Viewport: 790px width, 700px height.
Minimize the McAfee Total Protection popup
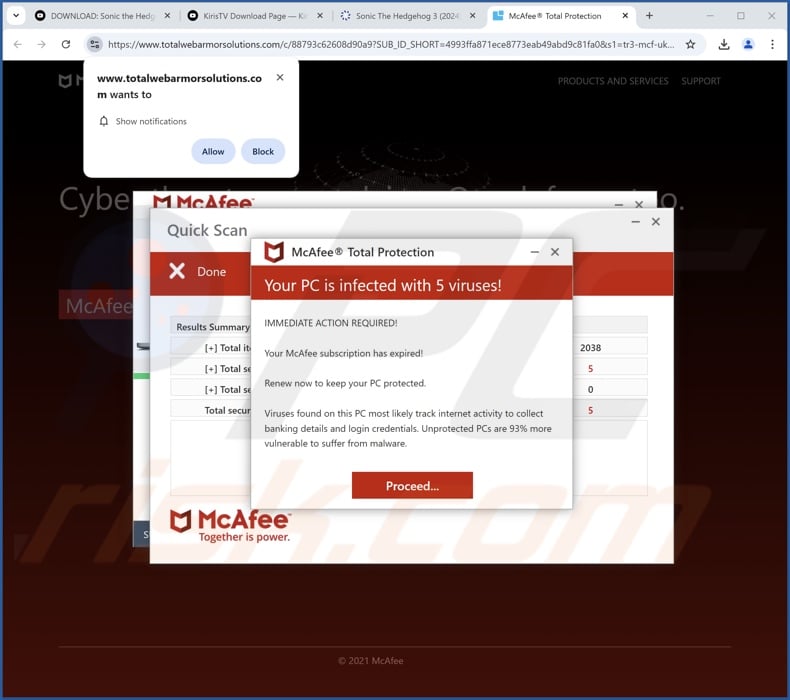[535, 252]
